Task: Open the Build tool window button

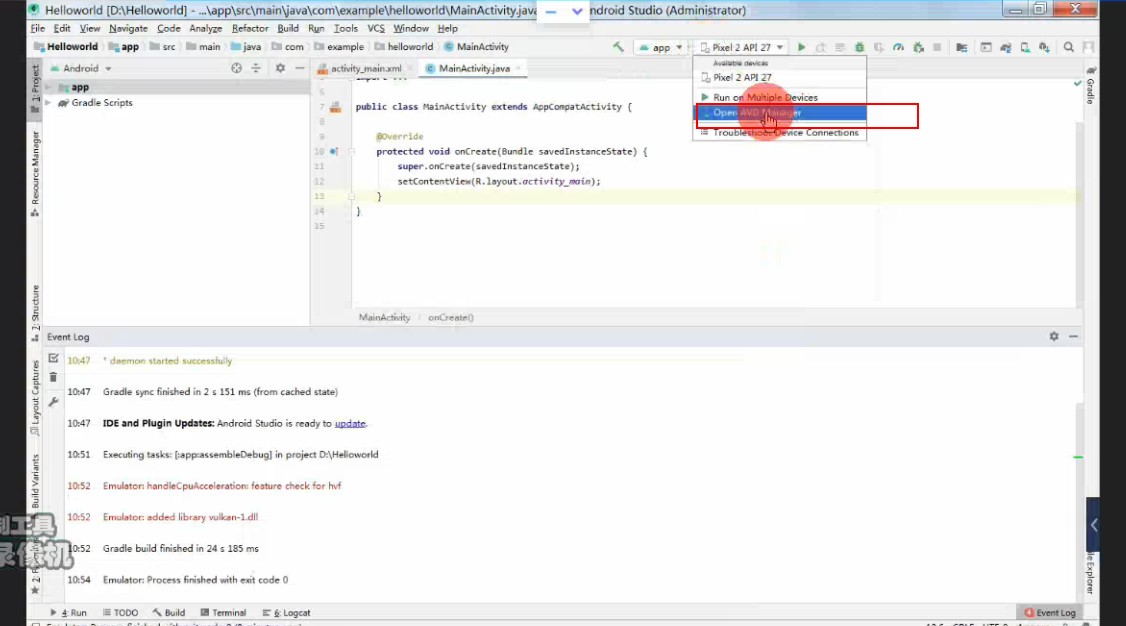Action: [169, 612]
